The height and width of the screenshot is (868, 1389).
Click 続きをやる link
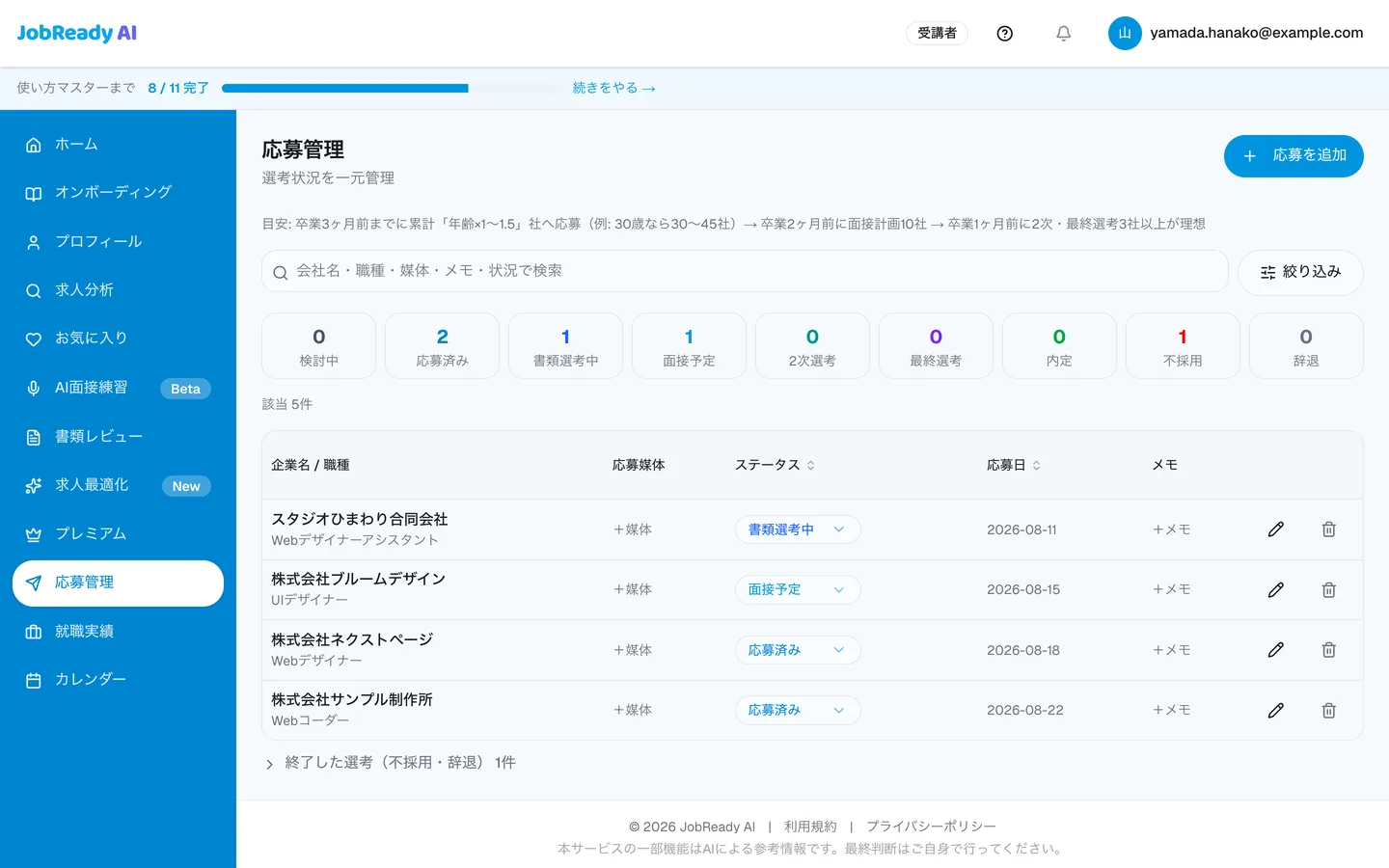click(614, 88)
